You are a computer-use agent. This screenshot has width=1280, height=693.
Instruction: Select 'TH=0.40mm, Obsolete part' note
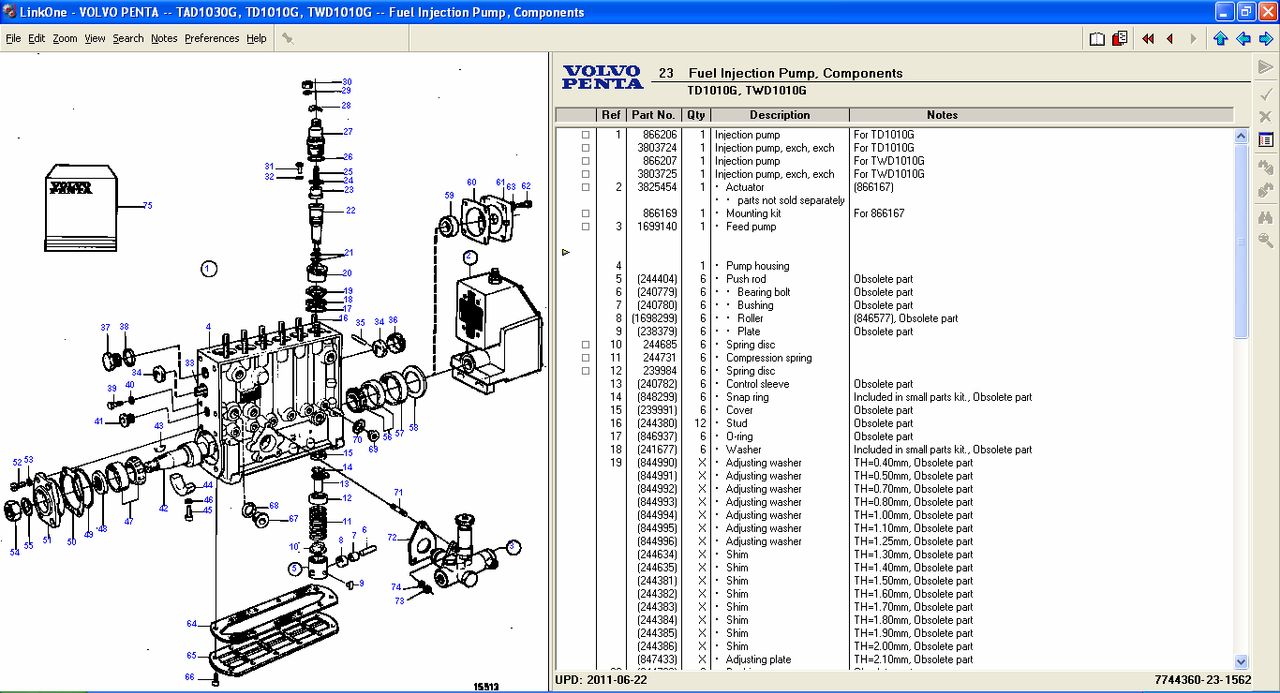913,463
